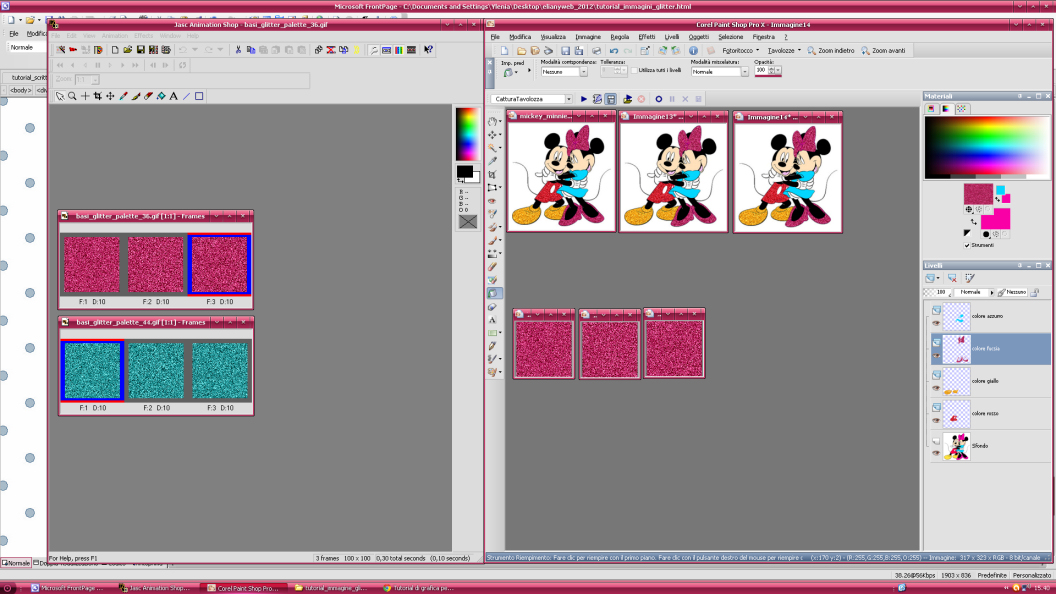Pick a color from the Materiali rainbow palette
Image resolution: width=1056 pixels, height=594 pixels.
[987, 147]
